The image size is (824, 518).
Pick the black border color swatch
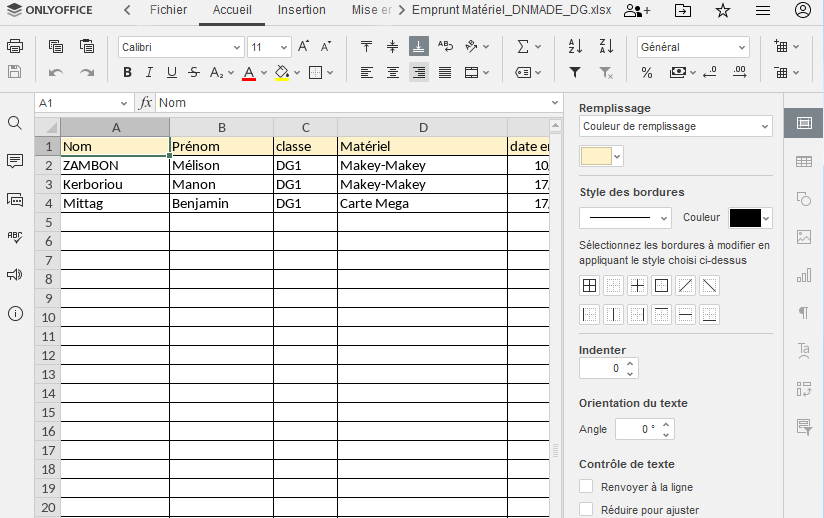(x=745, y=218)
